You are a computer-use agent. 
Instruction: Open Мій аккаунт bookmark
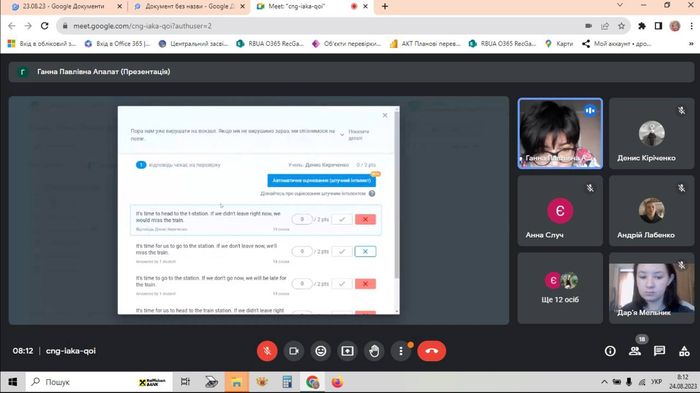(617, 44)
